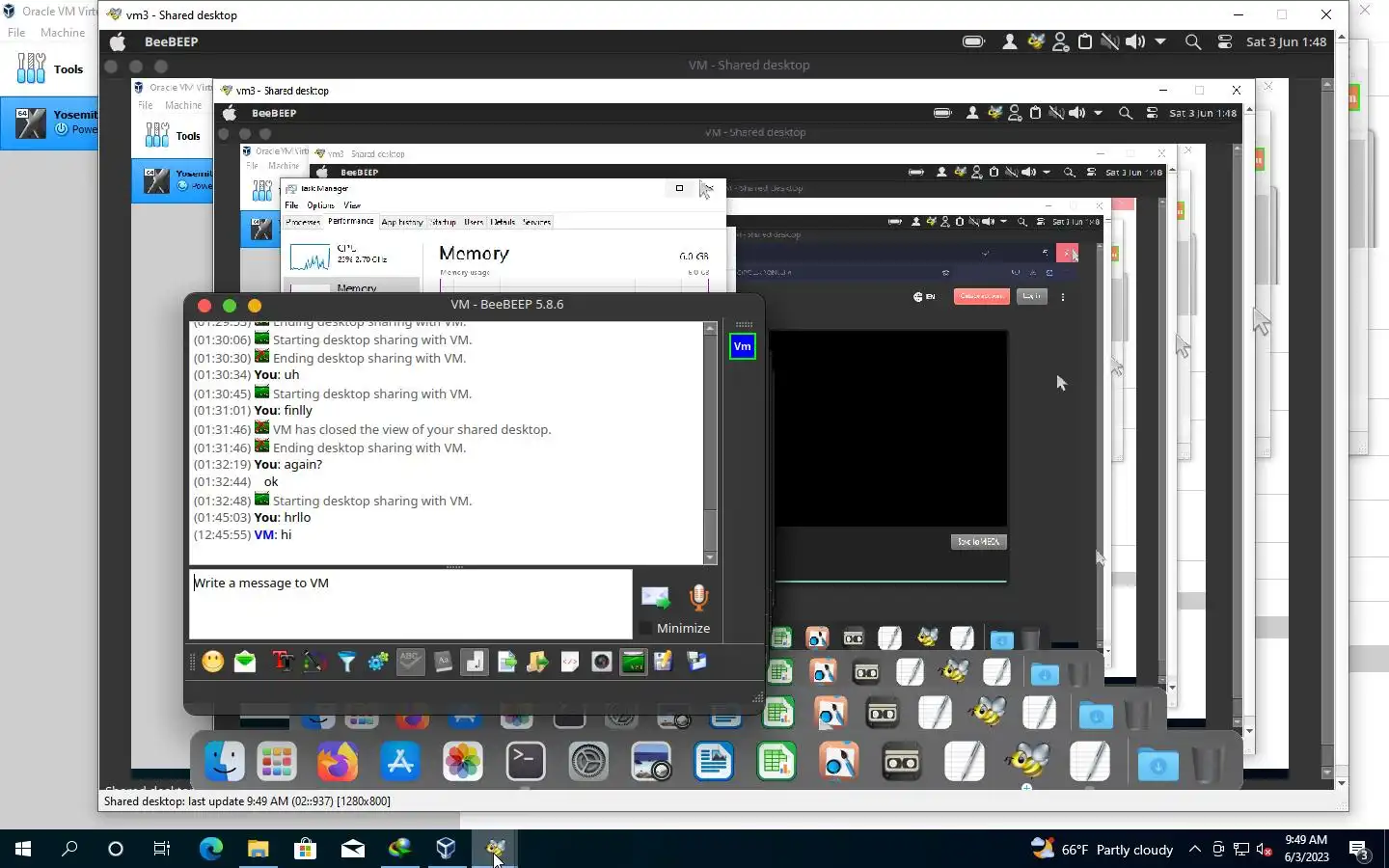Open the emoticons picker in BeeBEEP toolbar
Viewport: 1389px width, 868px height.
click(x=213, y=662)
